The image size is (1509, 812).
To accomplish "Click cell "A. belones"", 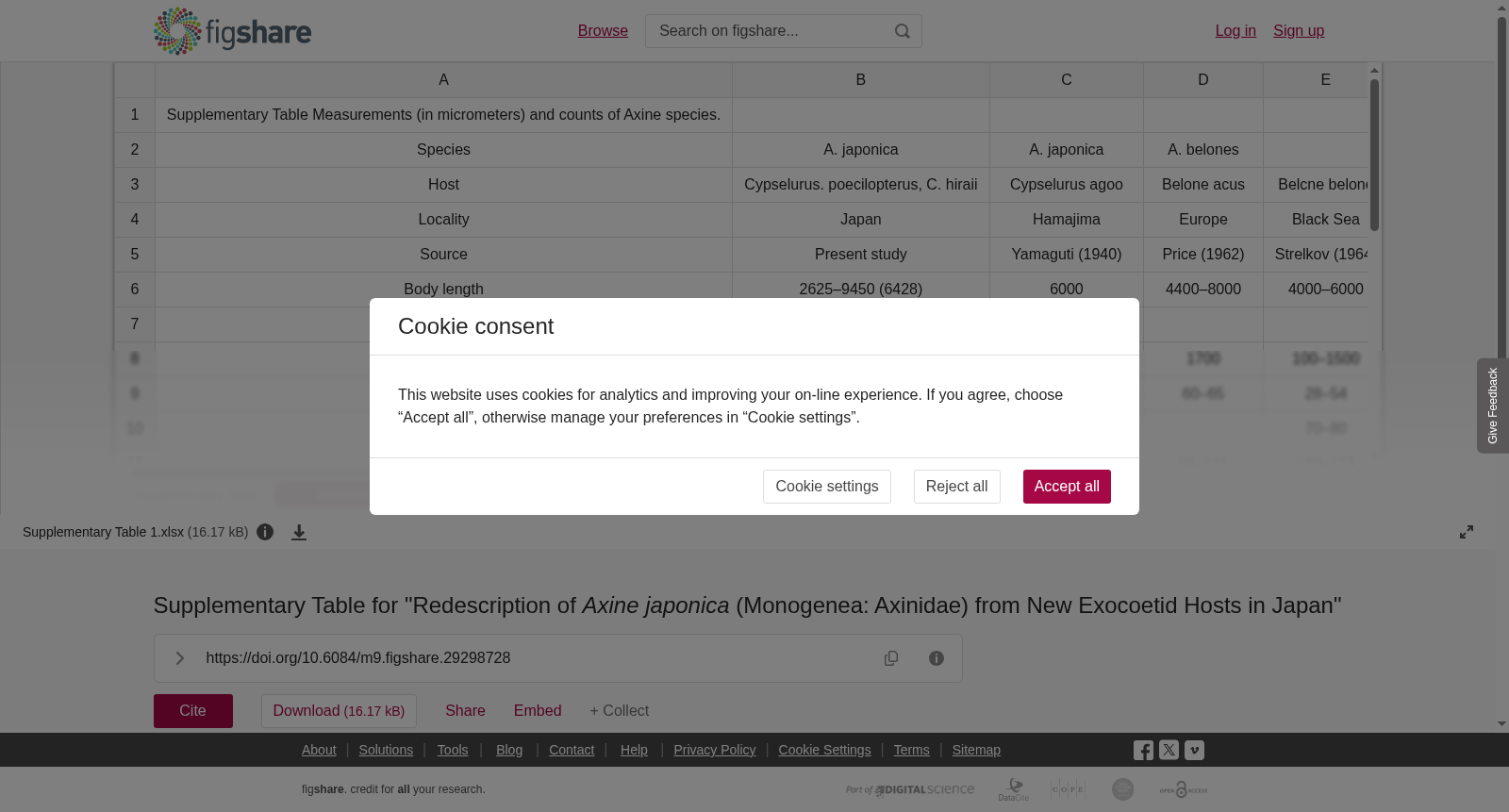I will 1203,150.
